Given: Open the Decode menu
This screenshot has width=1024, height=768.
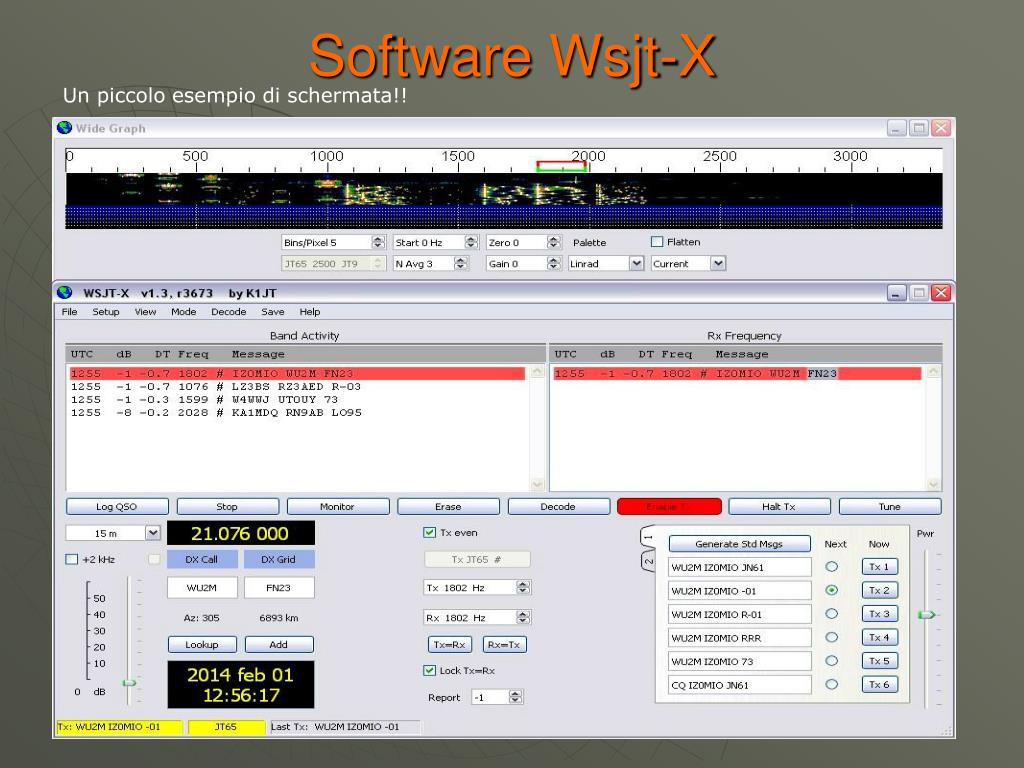Looking at the screenshot, I should (229, 312).
